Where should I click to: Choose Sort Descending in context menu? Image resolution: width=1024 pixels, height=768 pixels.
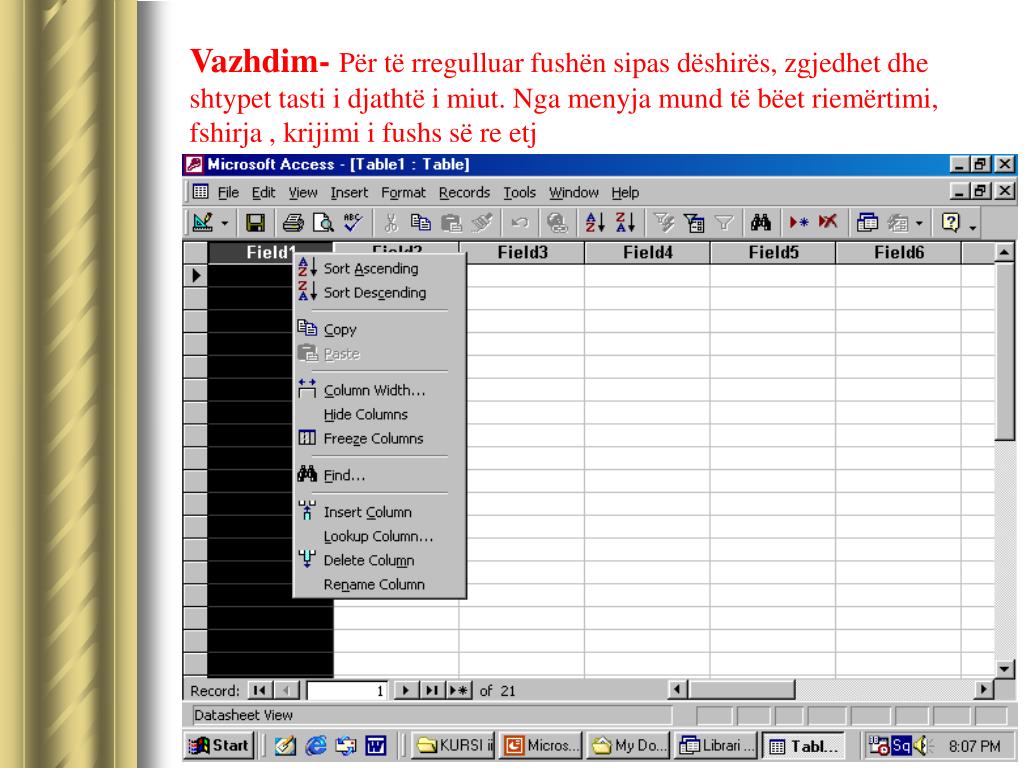point(379,293)
